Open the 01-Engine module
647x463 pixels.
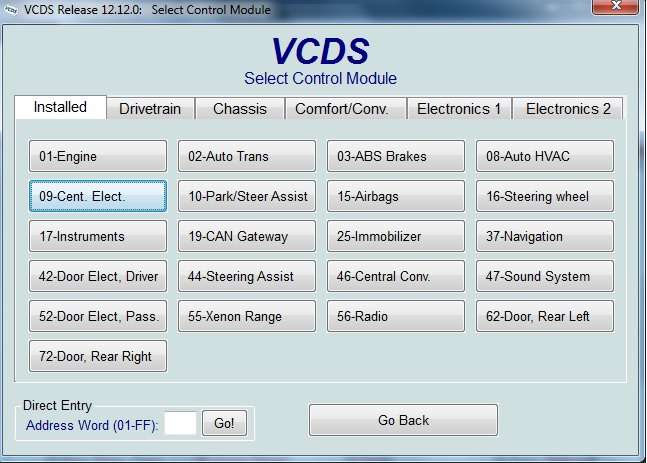pyautogui.click(x=98, y=156)
